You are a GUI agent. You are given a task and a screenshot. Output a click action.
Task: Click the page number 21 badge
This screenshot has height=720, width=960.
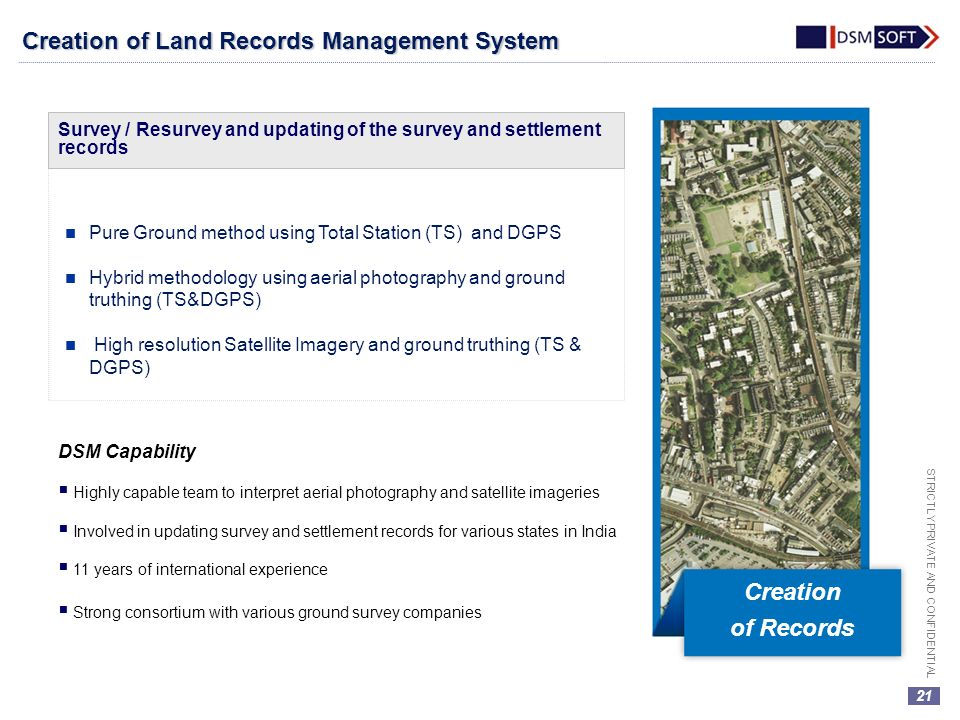[x=923, y=696]
